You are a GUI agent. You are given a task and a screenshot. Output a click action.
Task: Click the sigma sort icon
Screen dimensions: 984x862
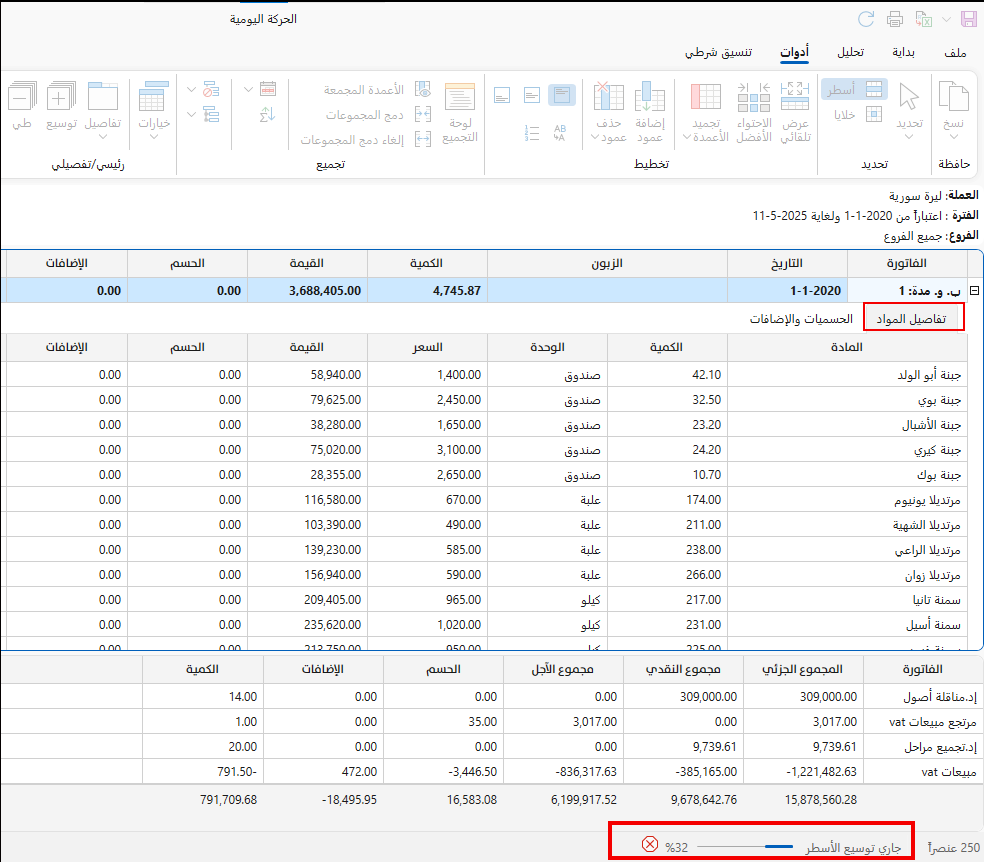(268, 114)
